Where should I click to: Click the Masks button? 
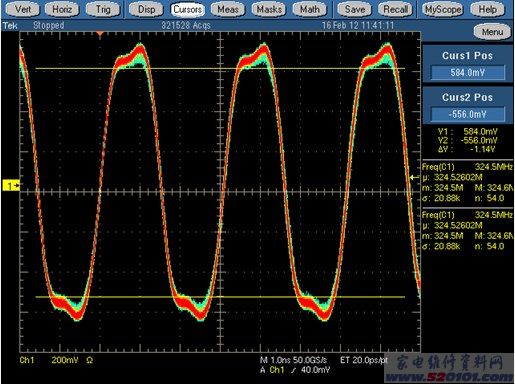click(x=269, y=10)
